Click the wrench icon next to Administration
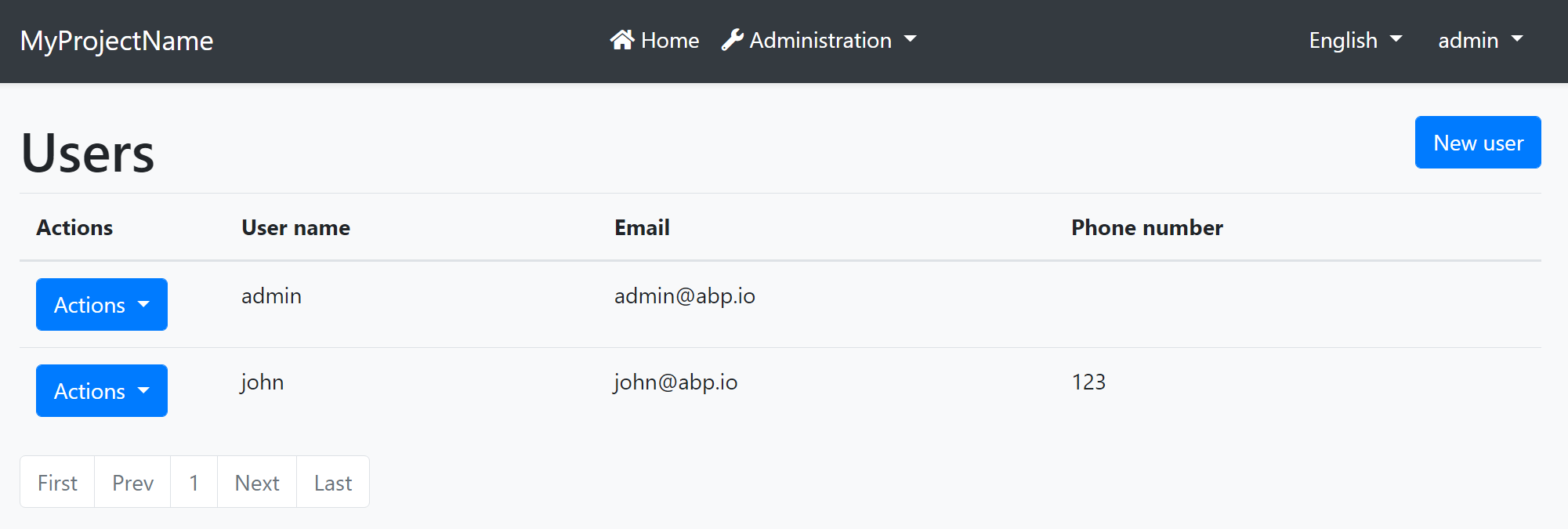 point(731,39)
